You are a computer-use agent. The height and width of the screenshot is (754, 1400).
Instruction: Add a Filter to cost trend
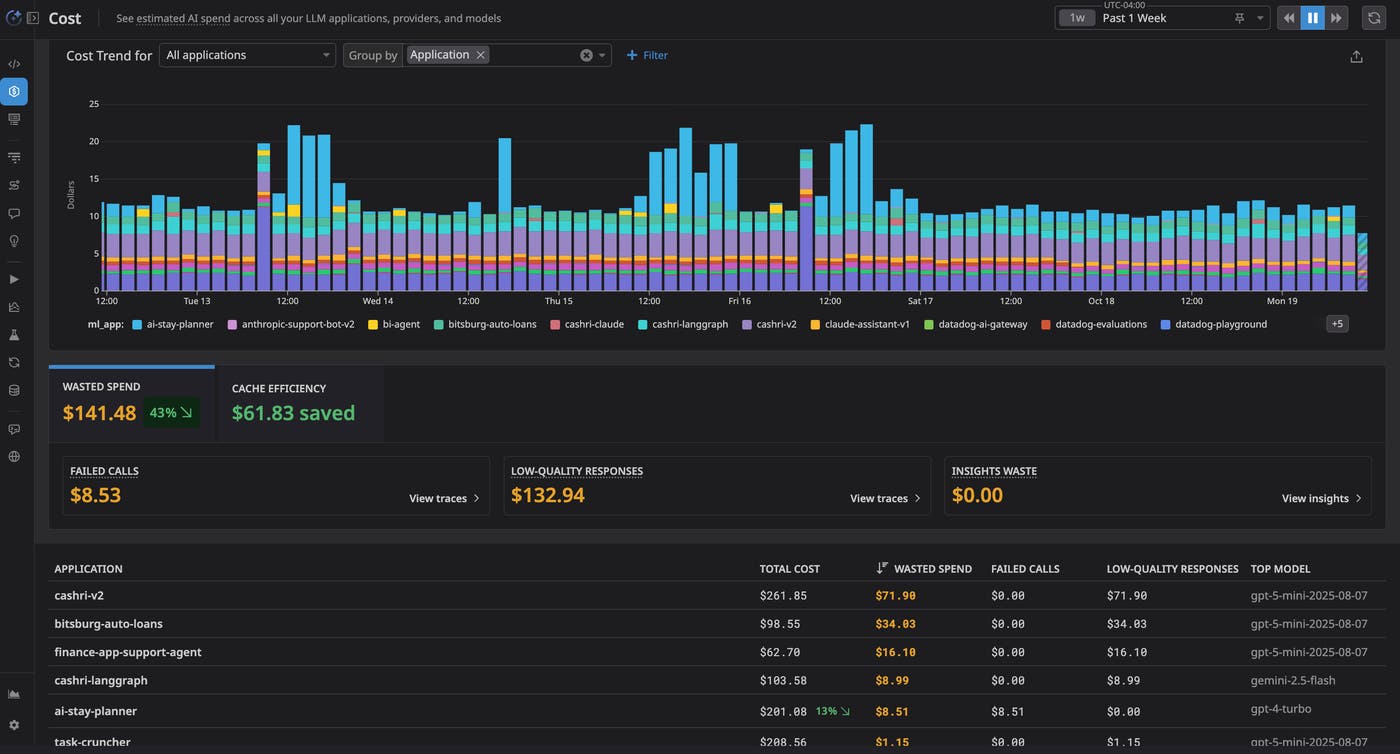tap(647, 55)
